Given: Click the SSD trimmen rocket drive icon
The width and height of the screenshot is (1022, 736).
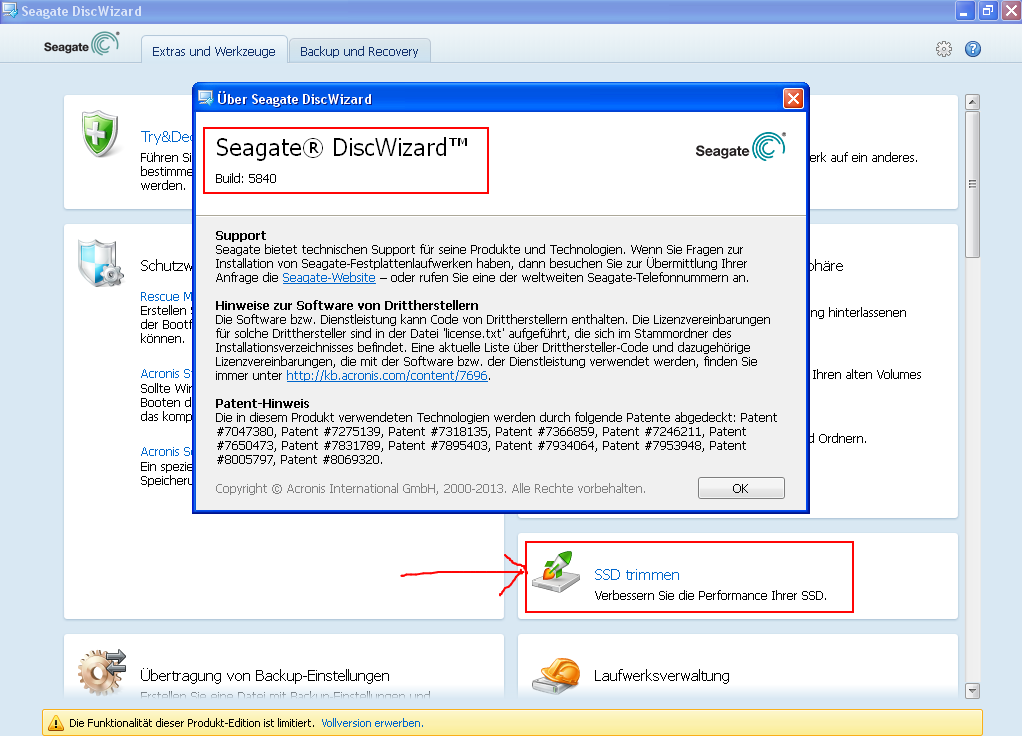Looking at the screenshot, I should (556, 572).
